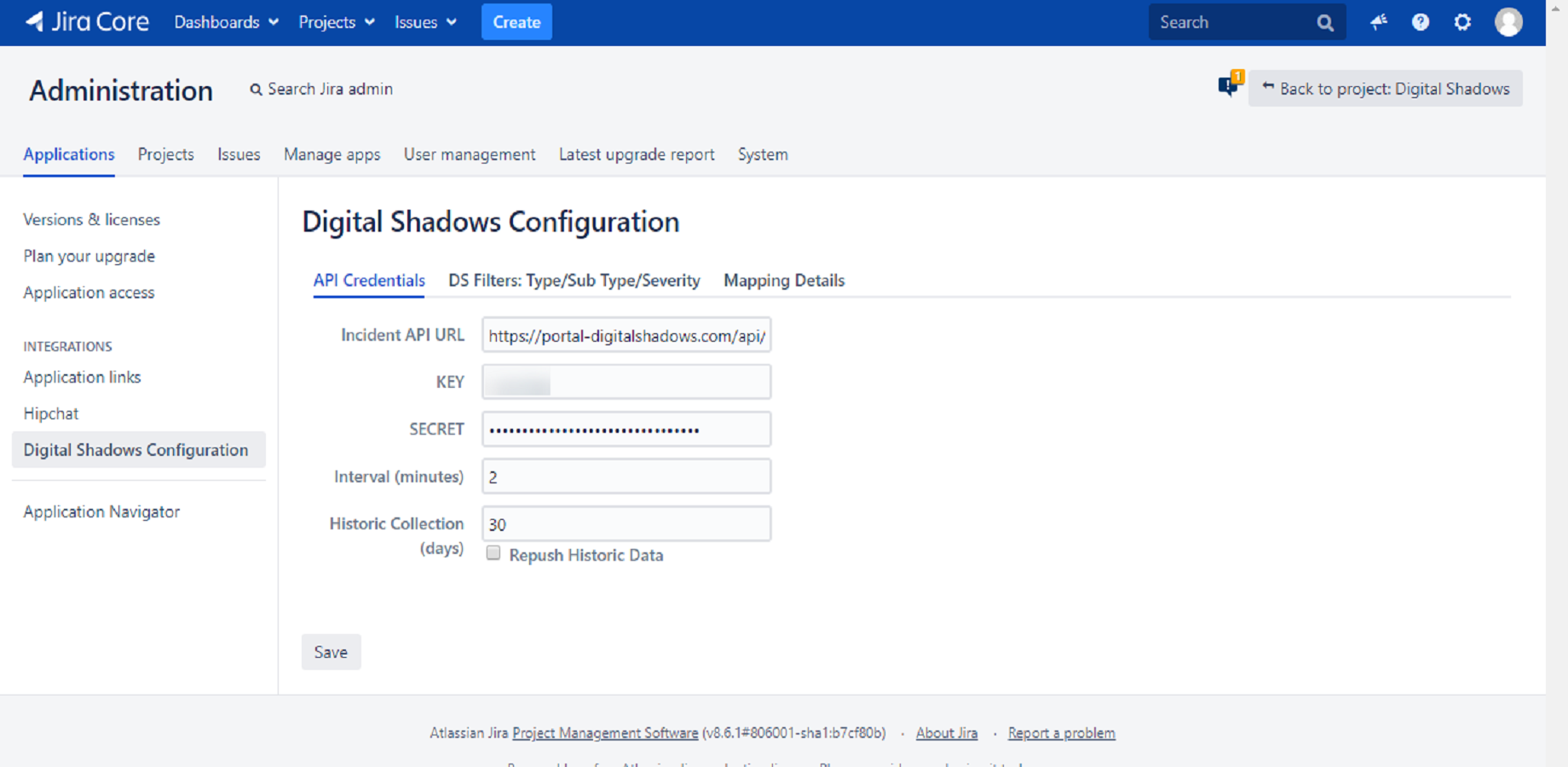Screen dimensions: 1568x767
Task: Go back to project: Digital Shadows
Action: (x=1386, y=89)
